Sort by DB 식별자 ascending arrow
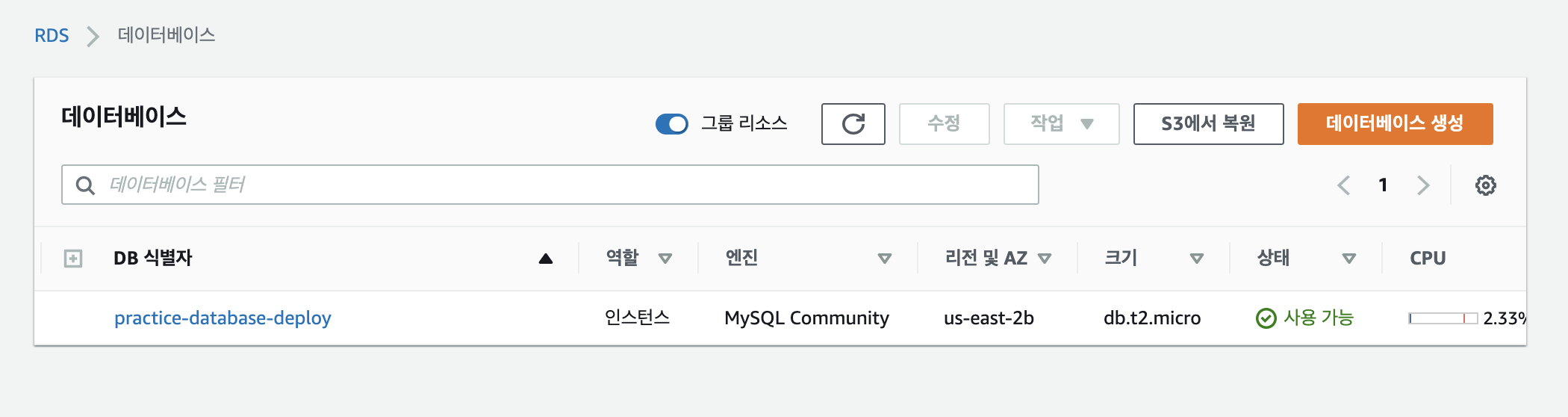Image resolution: width=1568 pixels, height=417 pixels. [546, 259]
